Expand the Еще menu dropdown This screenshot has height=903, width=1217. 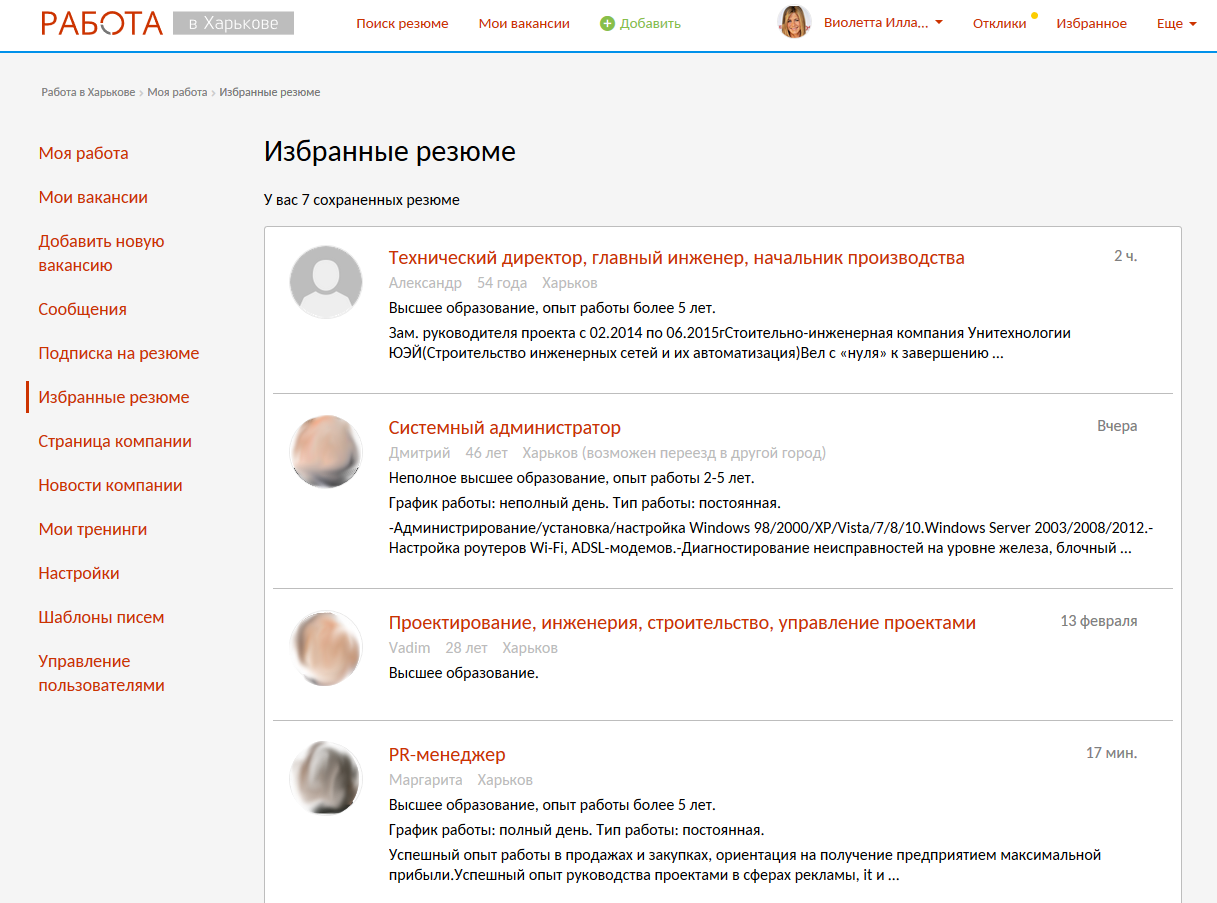click(x=1176, y=24)
